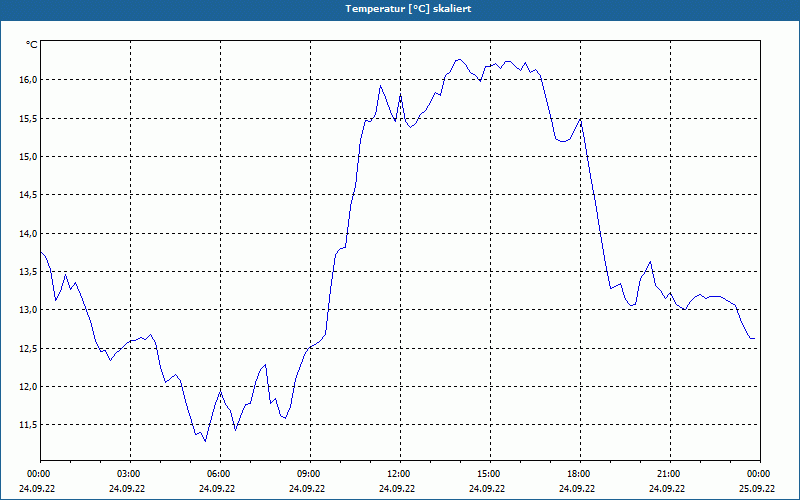Select the 15,0 y-axis value
800x500 pixels.
(29, 157)
